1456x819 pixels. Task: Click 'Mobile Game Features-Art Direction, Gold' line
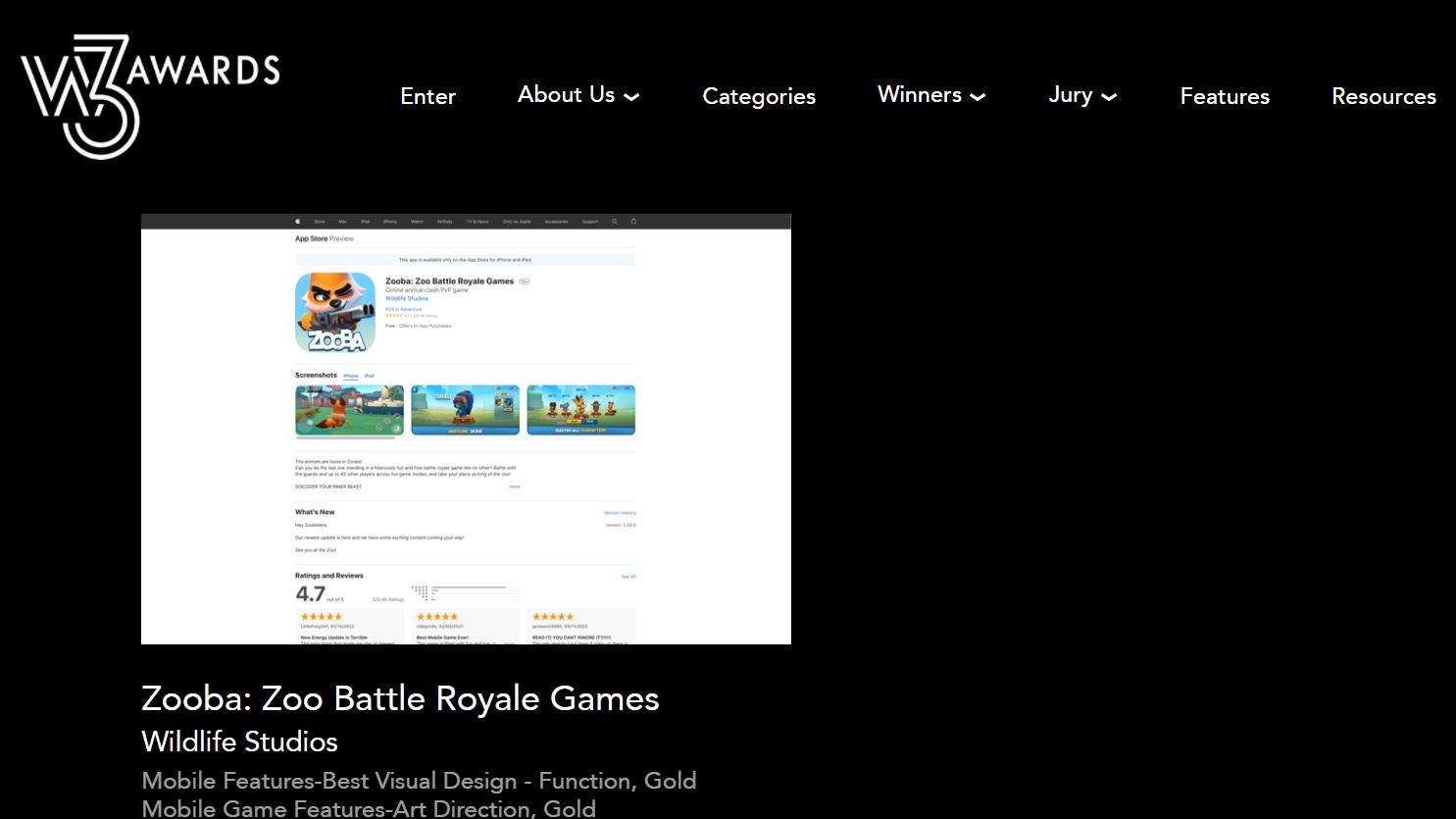369,808
